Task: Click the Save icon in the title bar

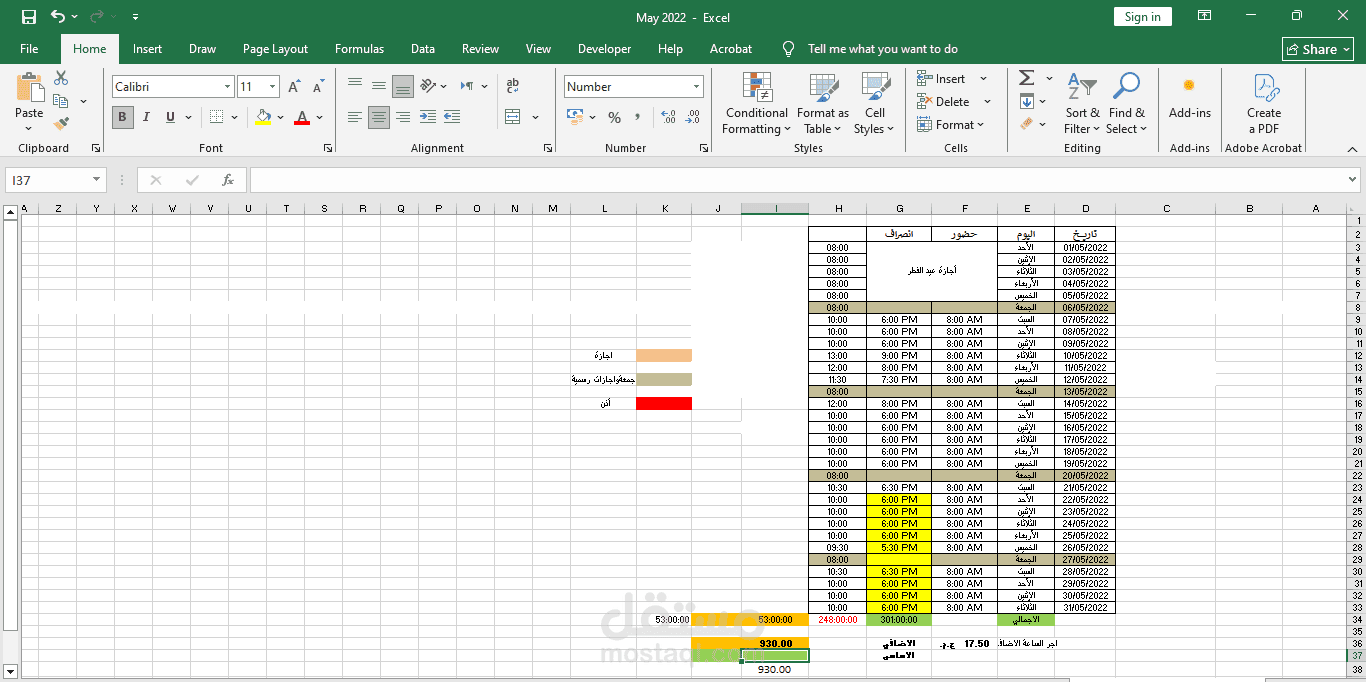Action: tap(29, 17)
